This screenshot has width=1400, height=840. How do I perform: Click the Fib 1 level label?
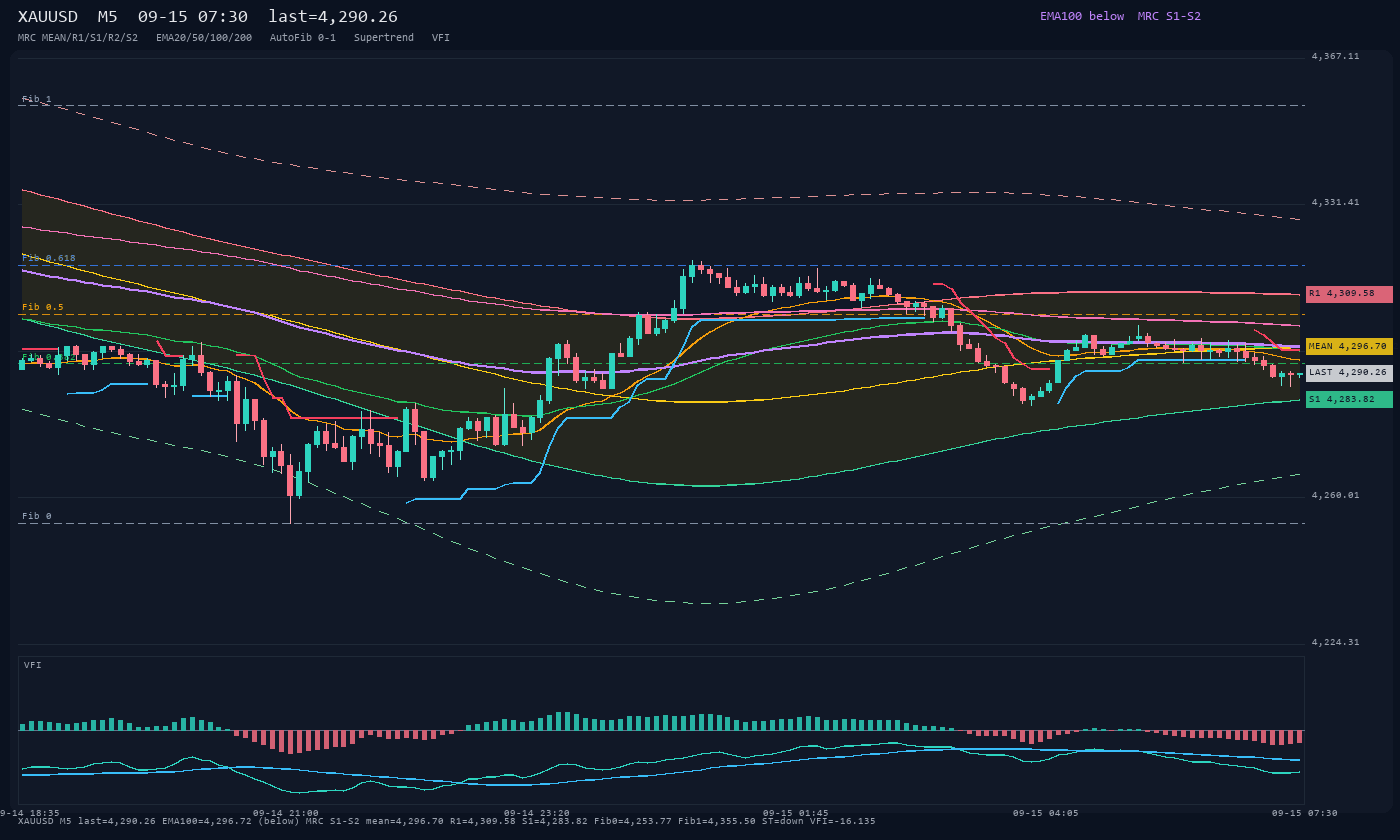[x=37, y=99]
